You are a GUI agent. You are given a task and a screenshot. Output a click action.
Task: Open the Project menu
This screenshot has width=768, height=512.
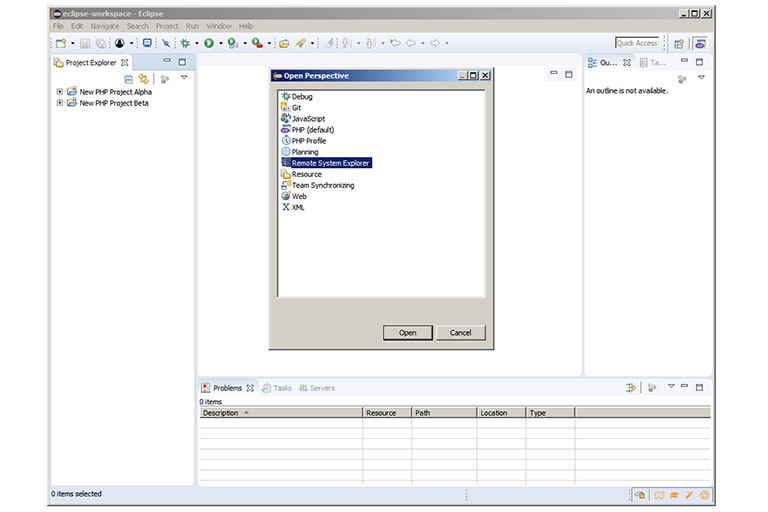click(x=167, y=26)
